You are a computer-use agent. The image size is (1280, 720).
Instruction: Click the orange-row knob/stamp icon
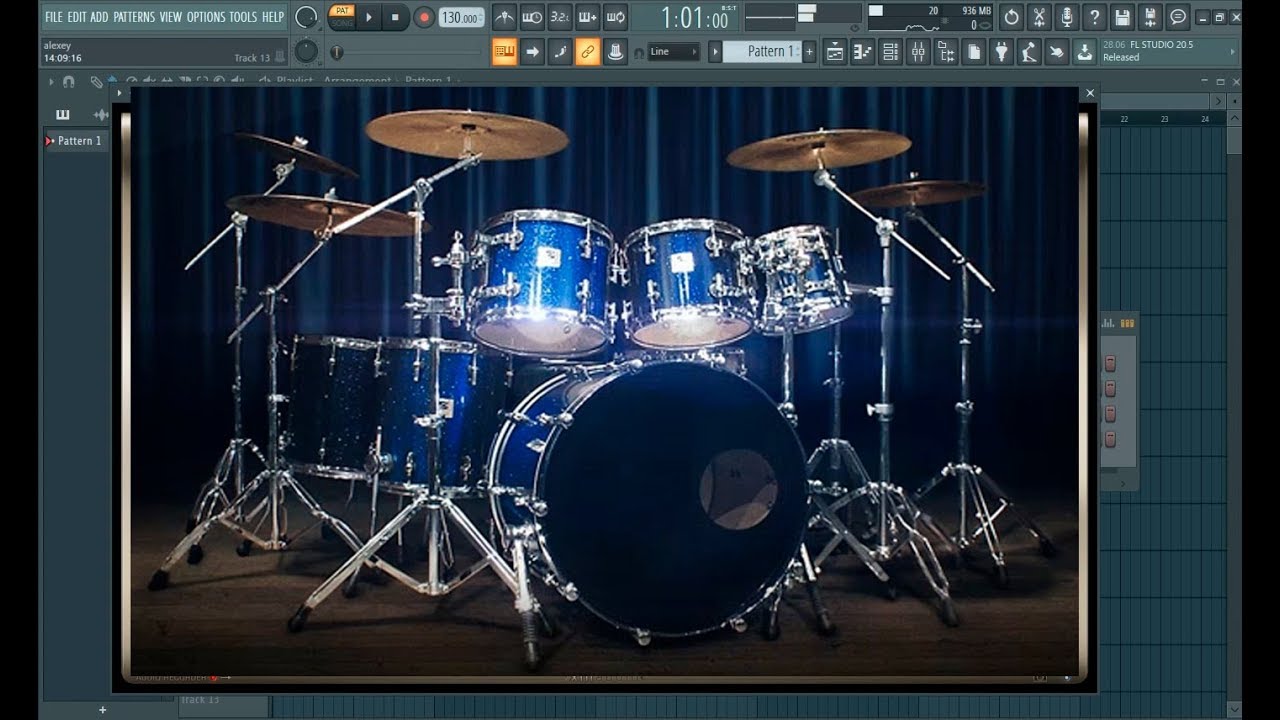[616, 52]
